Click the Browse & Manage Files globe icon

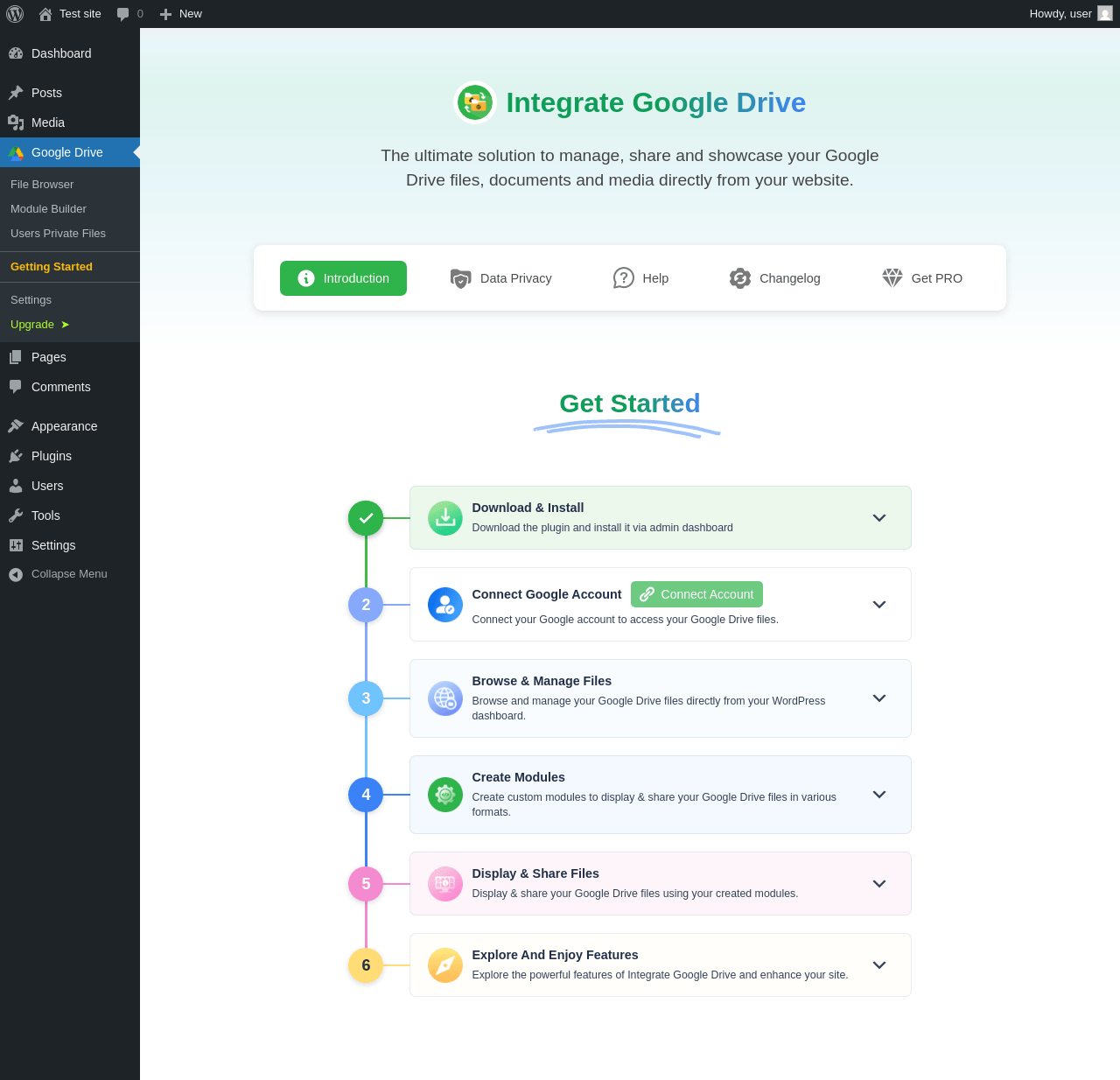[445, 698]
